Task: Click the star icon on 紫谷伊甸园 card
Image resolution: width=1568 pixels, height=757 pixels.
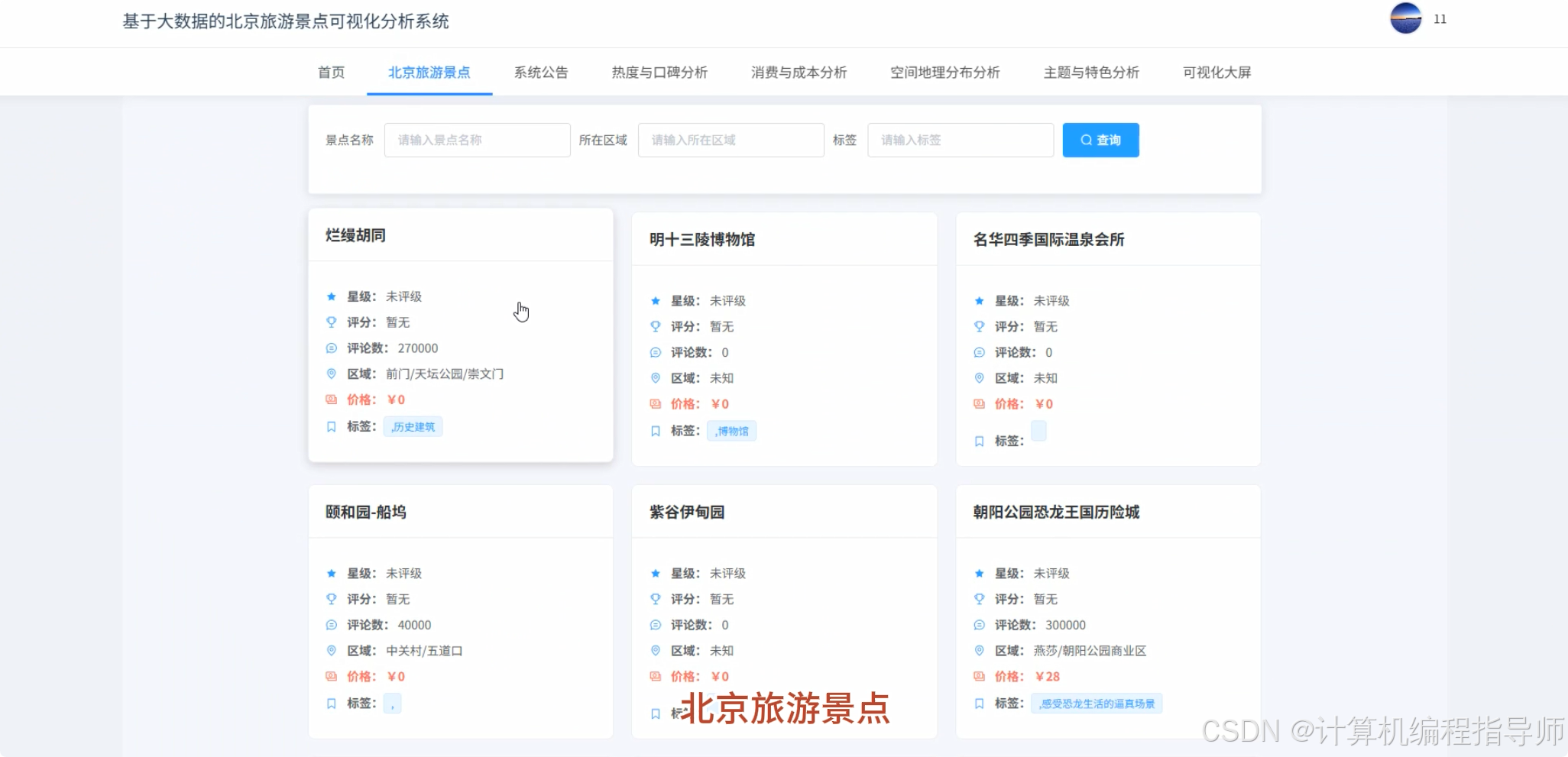Action: [x=656, y=573]
